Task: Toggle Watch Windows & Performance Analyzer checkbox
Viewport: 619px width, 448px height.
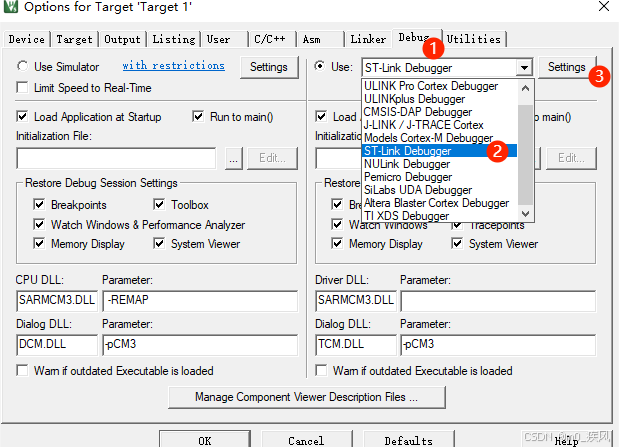Action: pos(39,224)
